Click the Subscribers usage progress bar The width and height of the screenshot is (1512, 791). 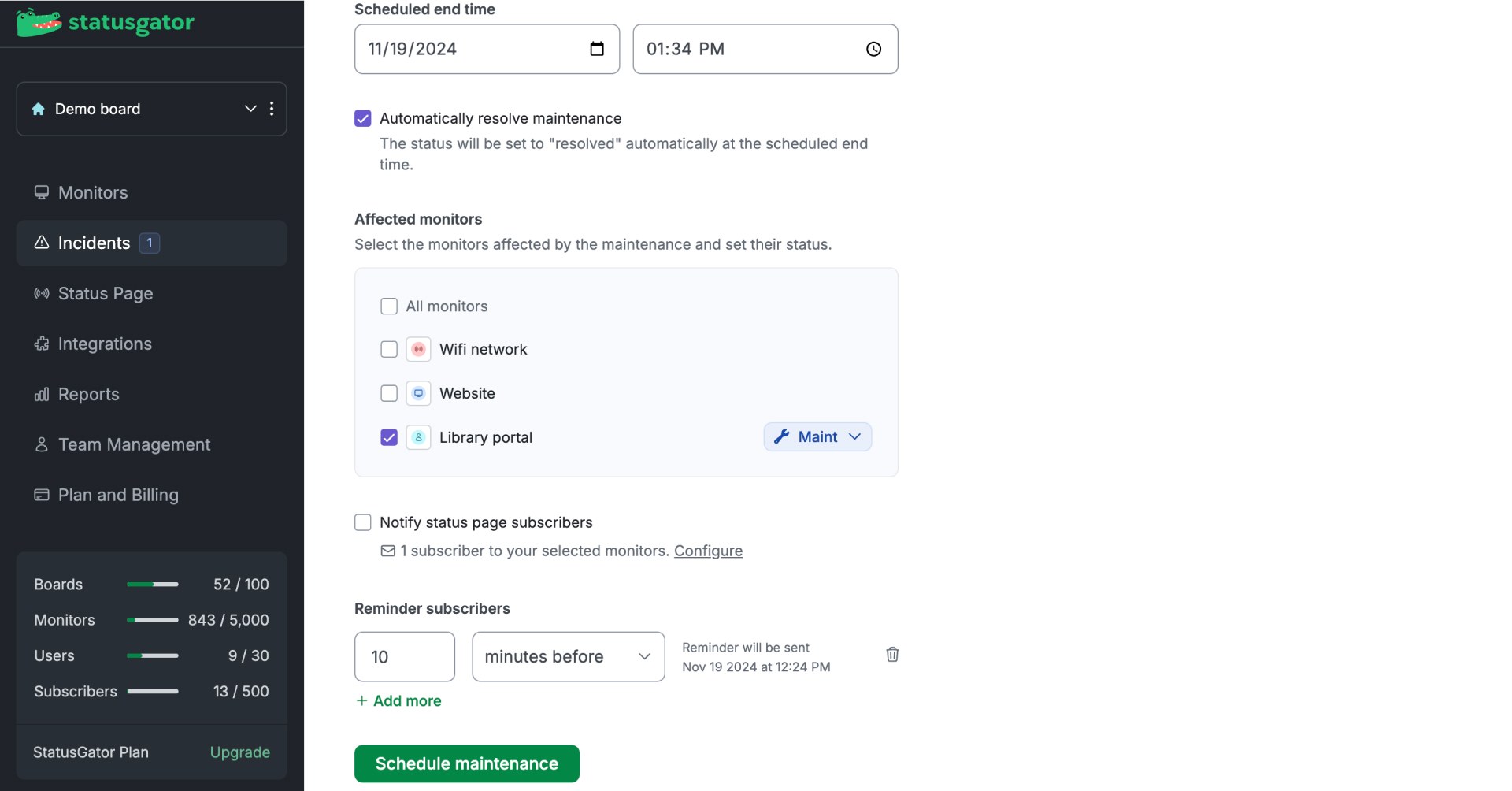[153, 691]
